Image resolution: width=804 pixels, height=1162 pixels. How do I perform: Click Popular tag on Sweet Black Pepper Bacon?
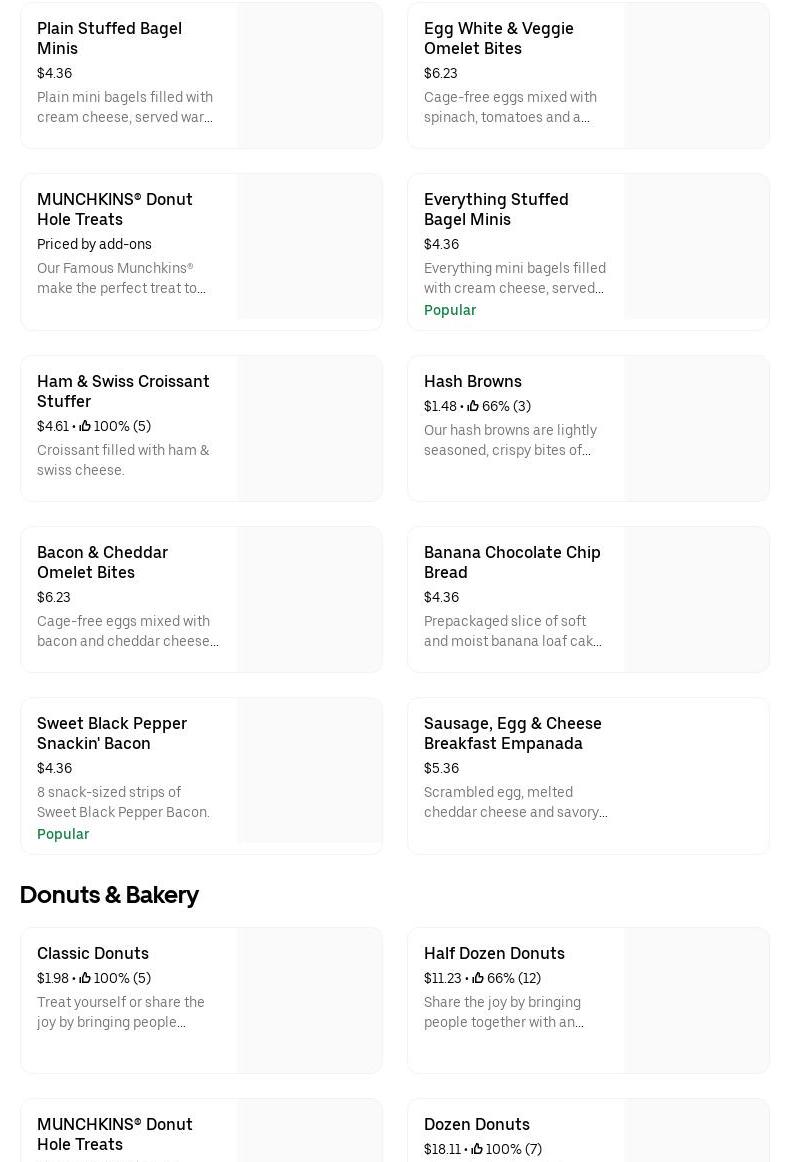pos(63,834)
